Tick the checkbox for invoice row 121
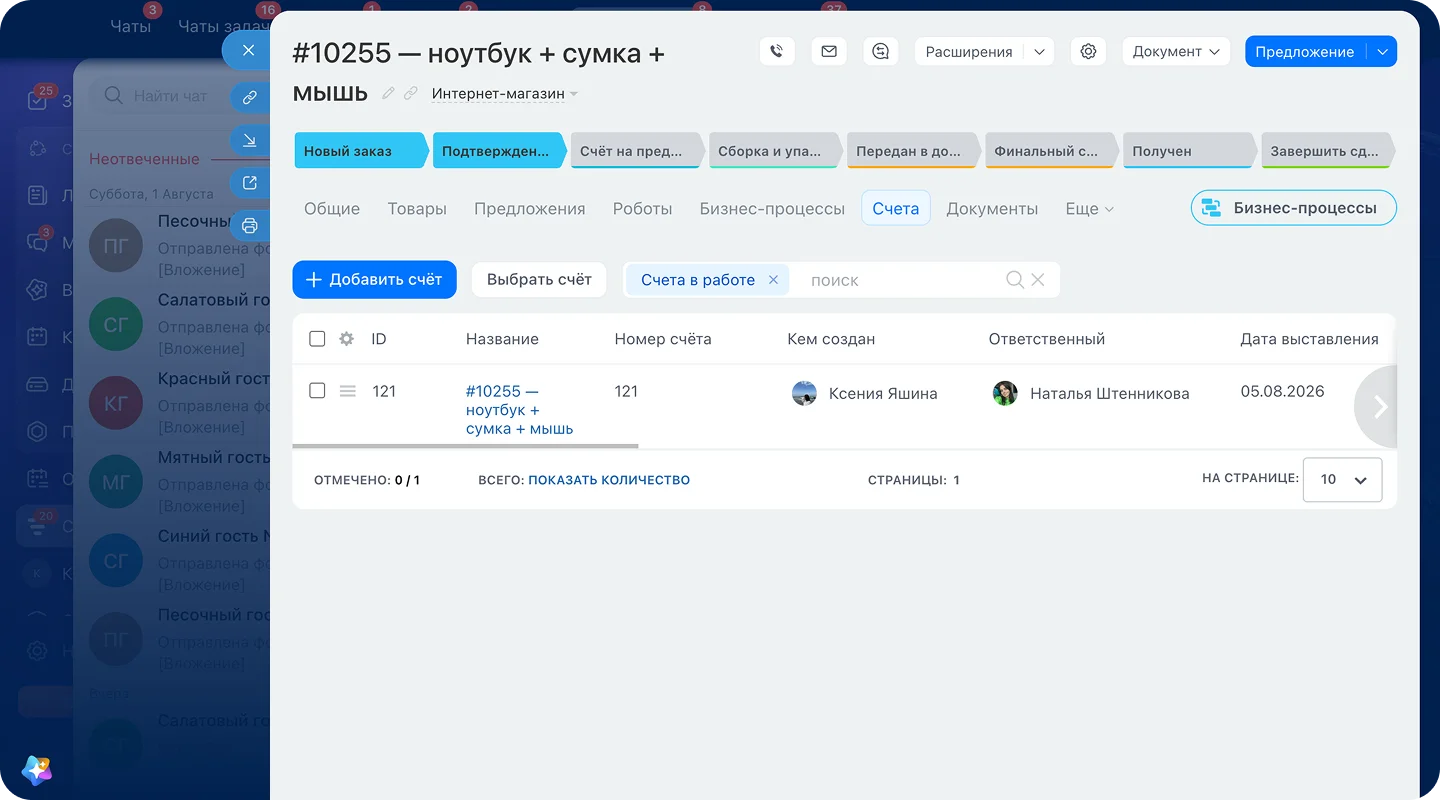The image size is (1440, 800). coord(317,391)
